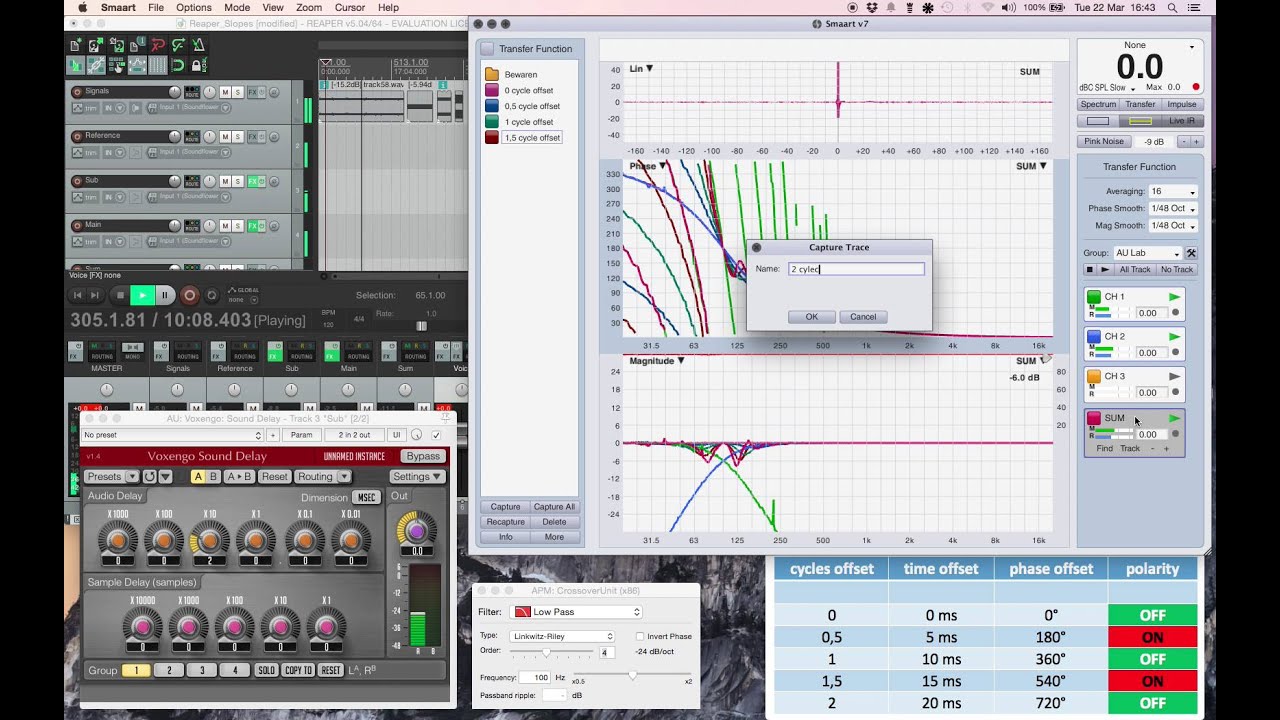Click the crossover Frequency input field

click(533, 678)
